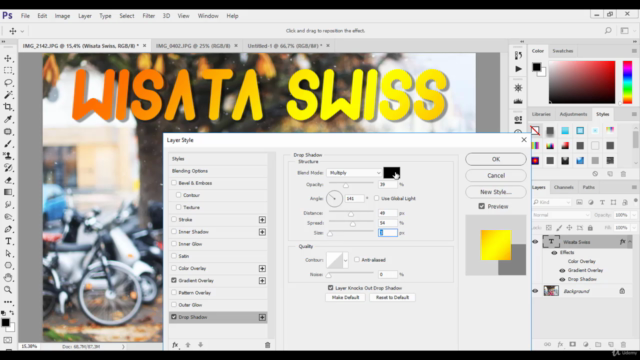Open the layer Kind filter dropdown
Screen dimensions: 640x360
(x=552, y=202)
